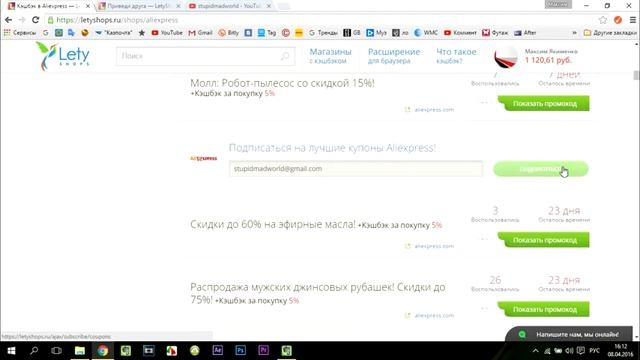The height and width of the screenshot is (360, 640).
Task: Switch to the stupidmadworld YouTube tab
Action: point(229,6)
